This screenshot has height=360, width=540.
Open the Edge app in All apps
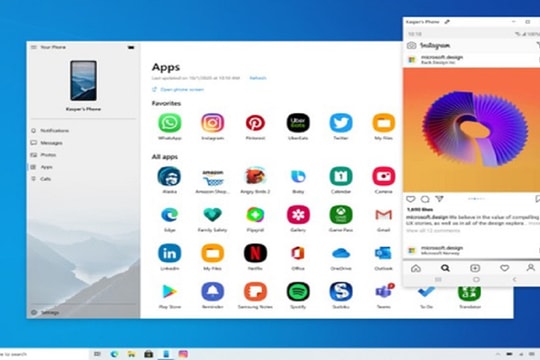click(x=169, y=215)
